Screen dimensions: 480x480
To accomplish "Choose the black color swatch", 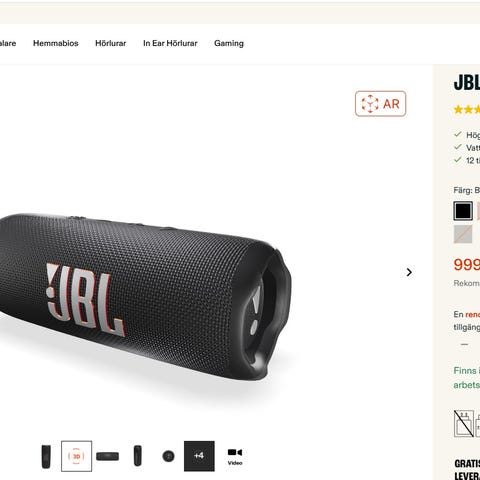I will pos(463,211).
